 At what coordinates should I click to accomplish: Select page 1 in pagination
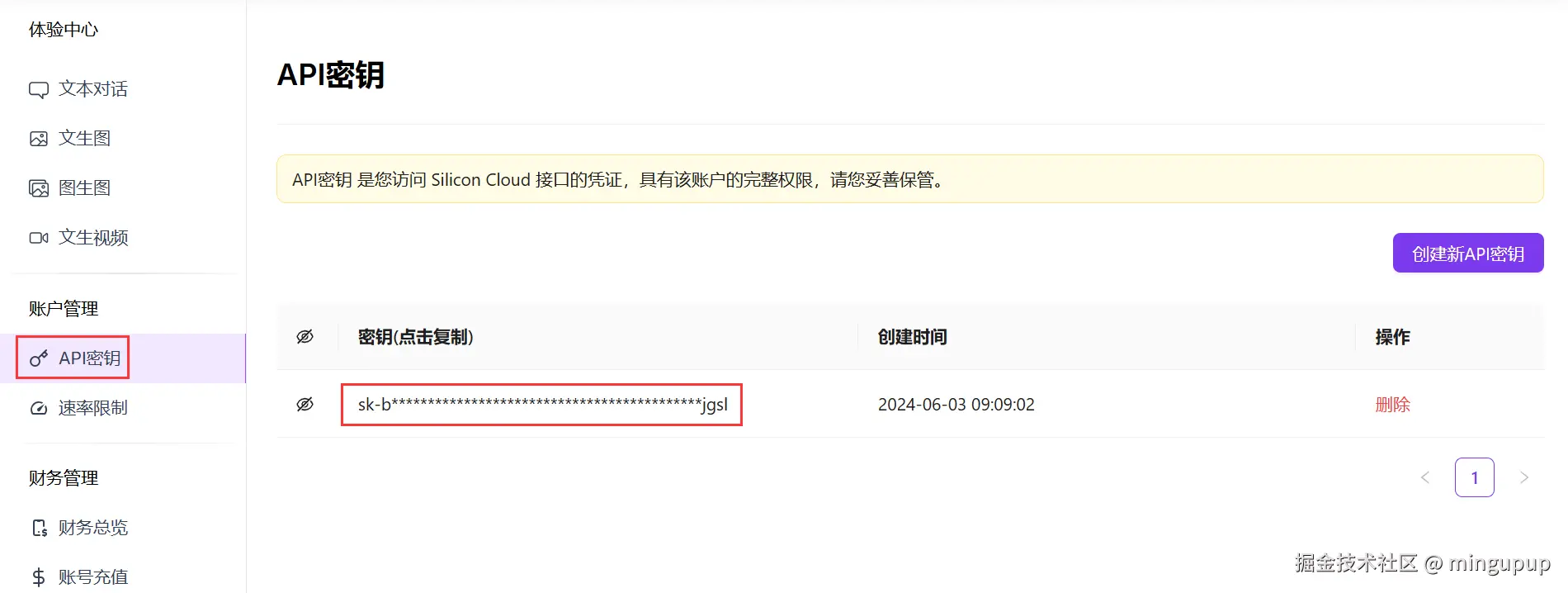click(x=1475, y=477)
